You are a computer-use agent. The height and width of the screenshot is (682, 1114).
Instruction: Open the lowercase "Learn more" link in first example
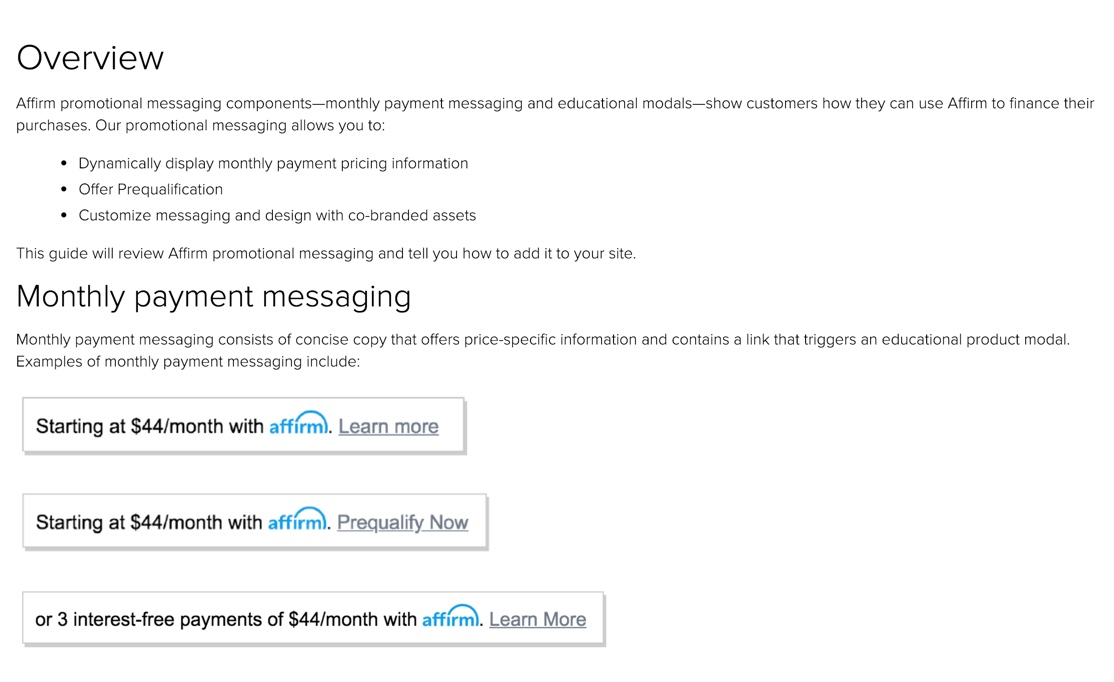[388, 426]
